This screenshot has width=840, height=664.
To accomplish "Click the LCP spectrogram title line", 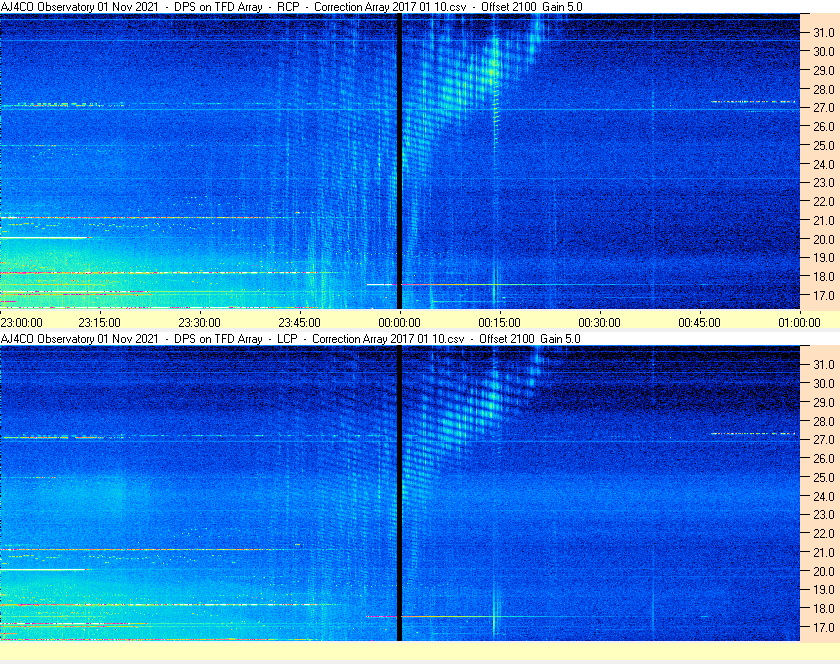I will coord(290,339).
